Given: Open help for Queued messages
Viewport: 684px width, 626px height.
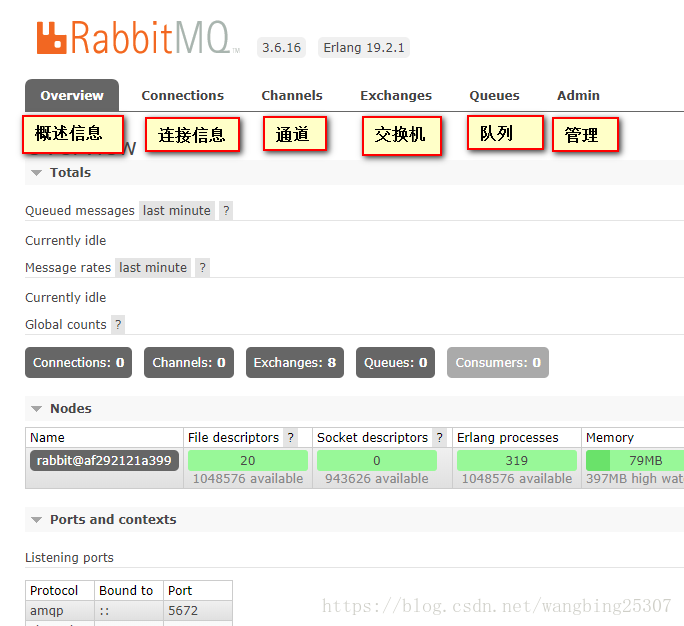Looking at the screenshot, I should 226,211.
